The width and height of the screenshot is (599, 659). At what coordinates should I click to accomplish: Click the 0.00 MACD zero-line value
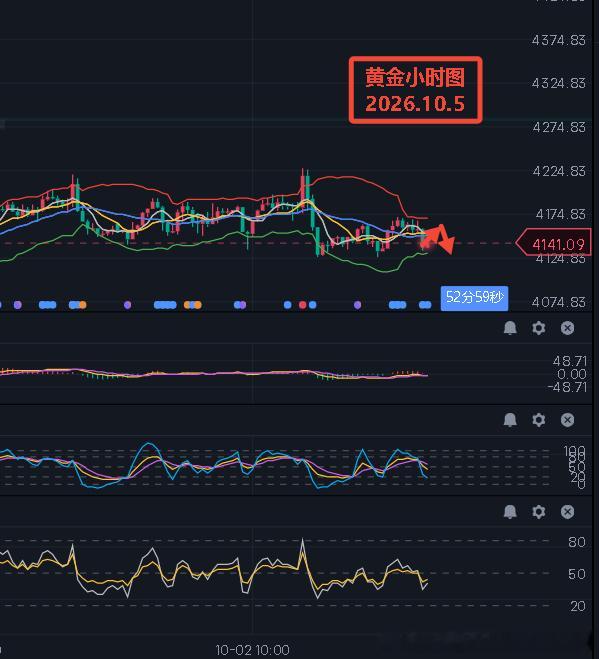click(572, 374)
